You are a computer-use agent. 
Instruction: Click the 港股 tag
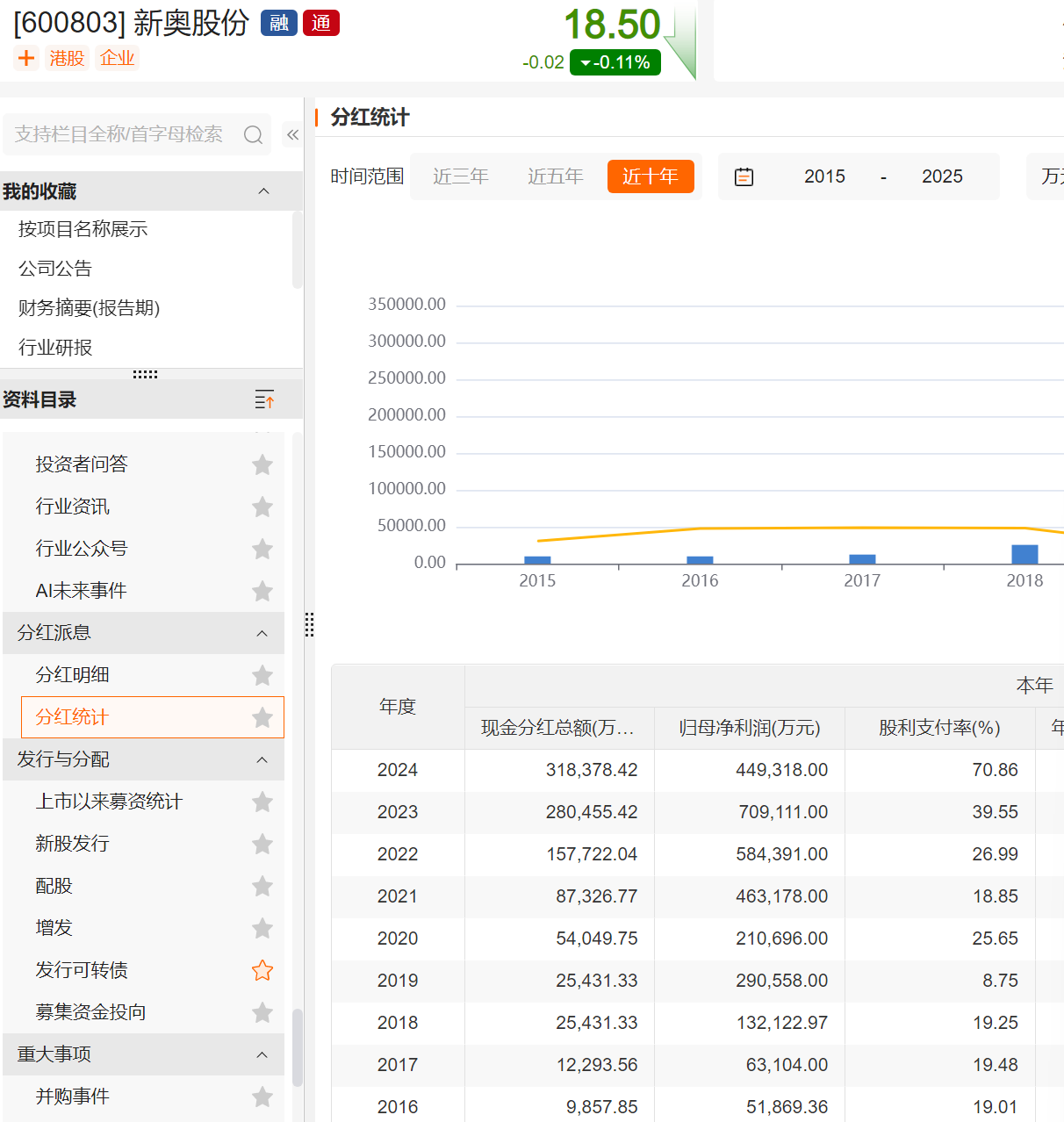pos(67,58)
